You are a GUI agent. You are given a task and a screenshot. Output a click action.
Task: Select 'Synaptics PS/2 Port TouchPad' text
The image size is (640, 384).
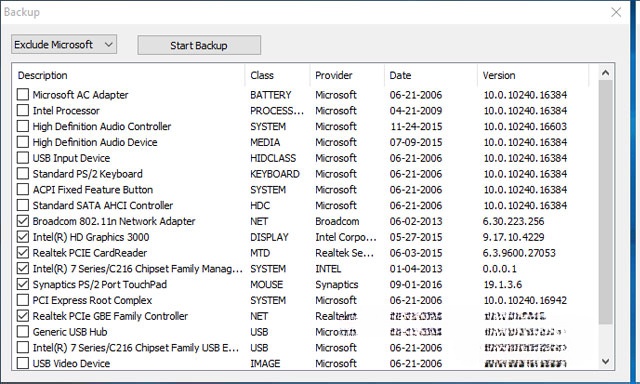(x=100, y=284)
